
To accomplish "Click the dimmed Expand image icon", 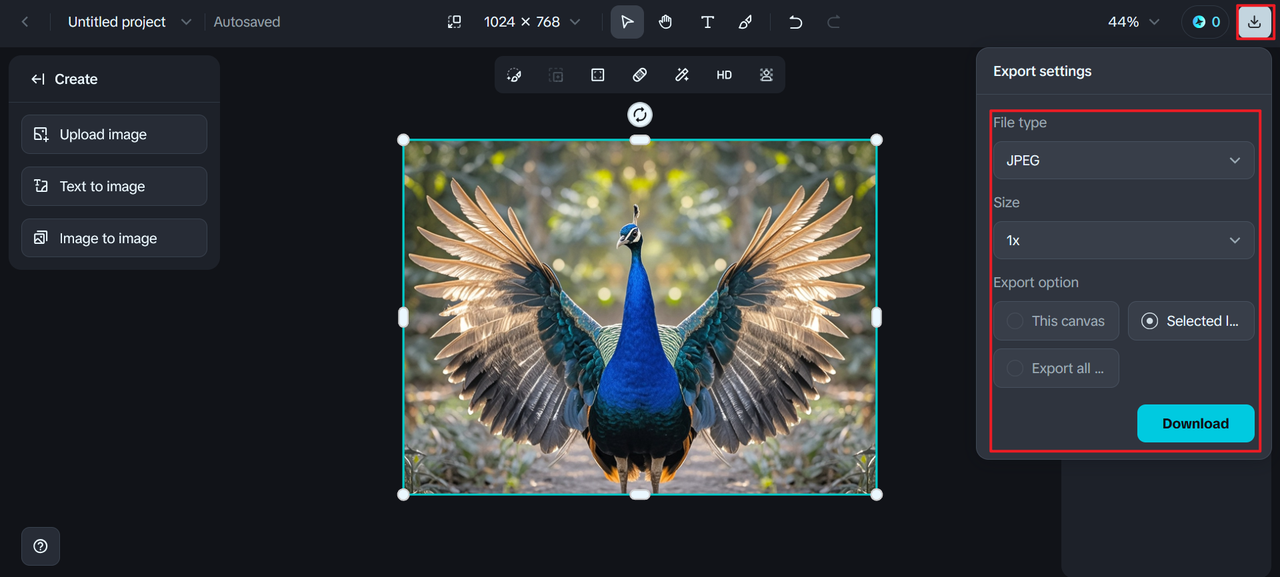I will point(556,75).
